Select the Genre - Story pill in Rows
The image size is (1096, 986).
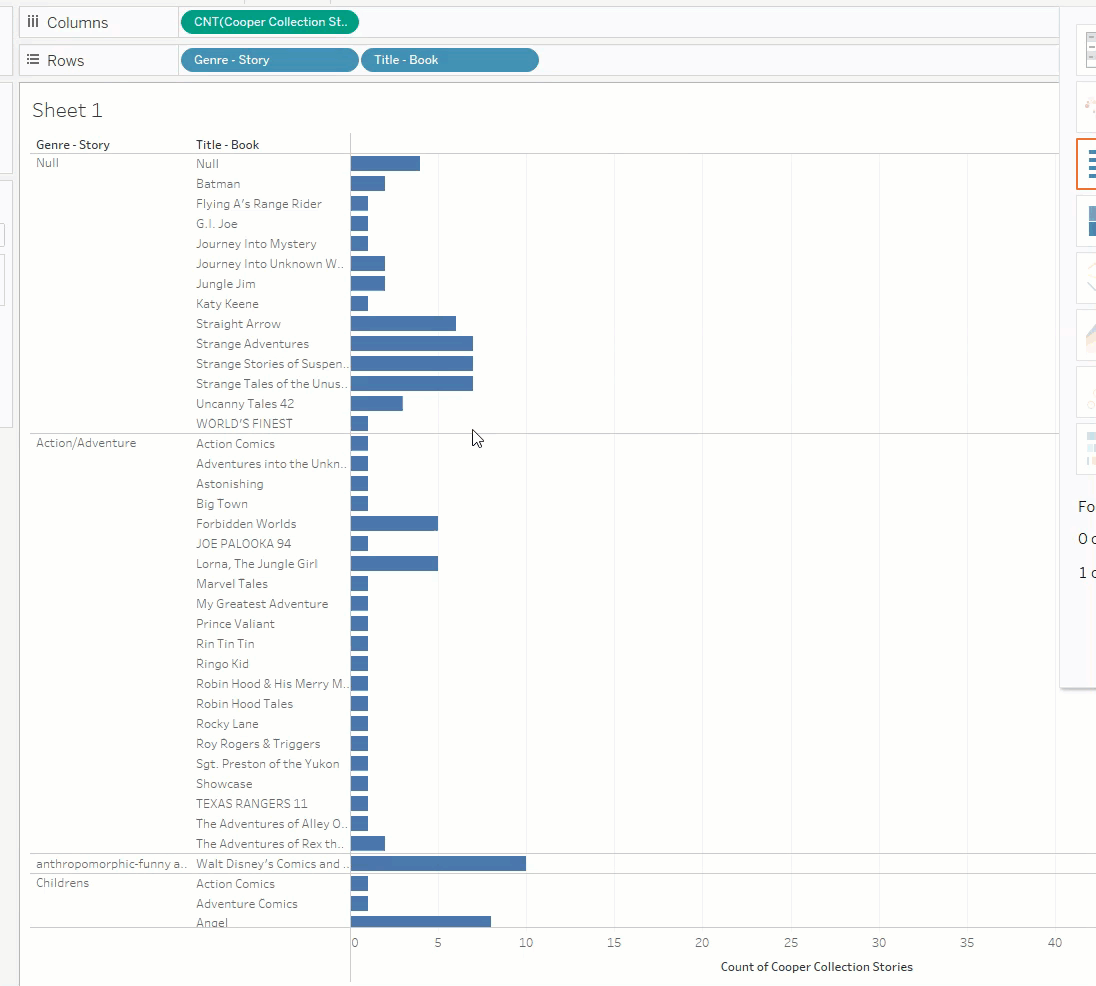point(269,60)
